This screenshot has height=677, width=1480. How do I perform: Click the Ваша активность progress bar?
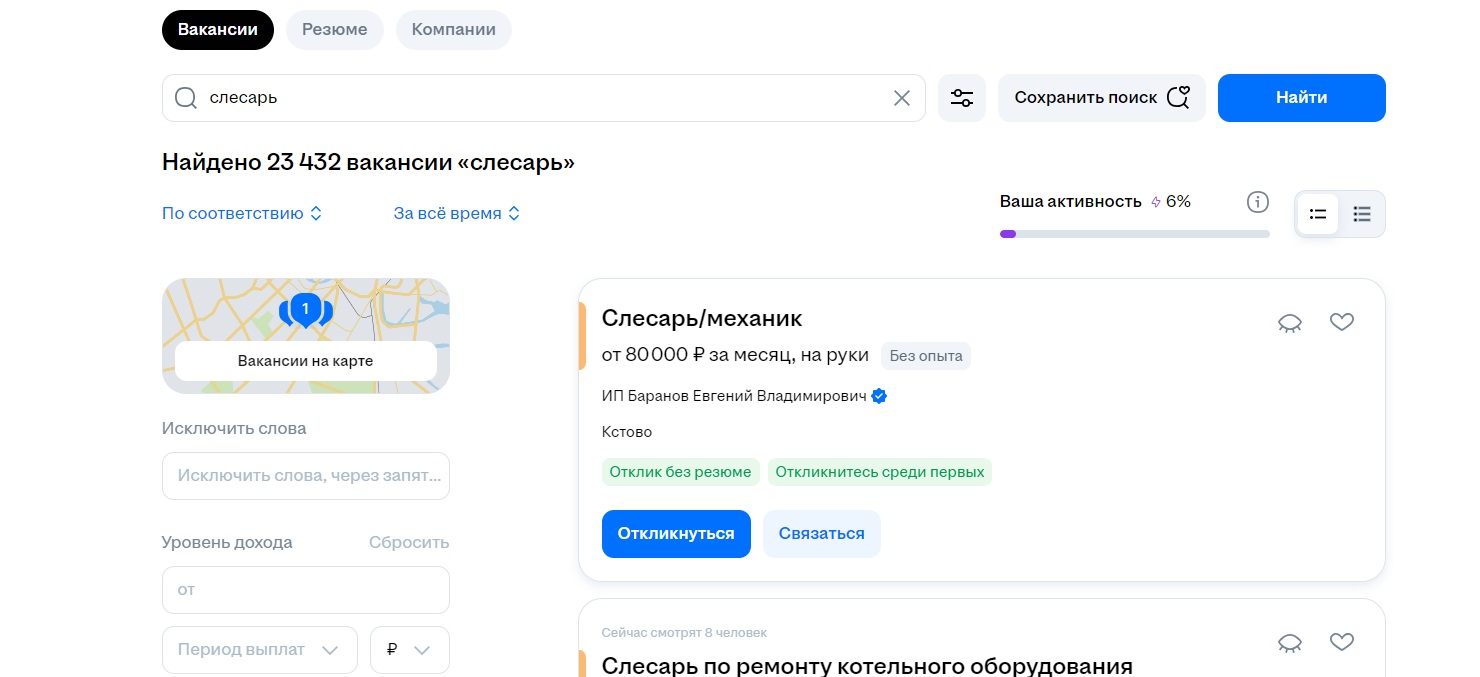point(1134,234)
